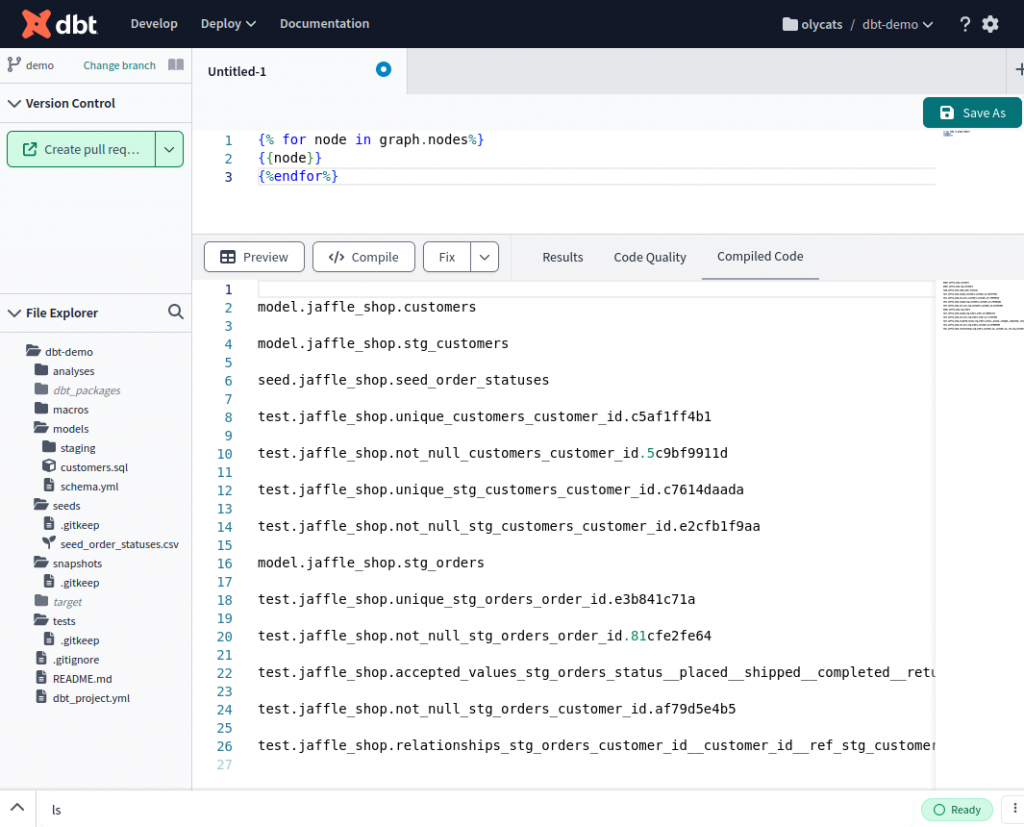This screenshot has height=827, width=1024.
Task: Click the dbt logo in header
Action: coord(59,24)
